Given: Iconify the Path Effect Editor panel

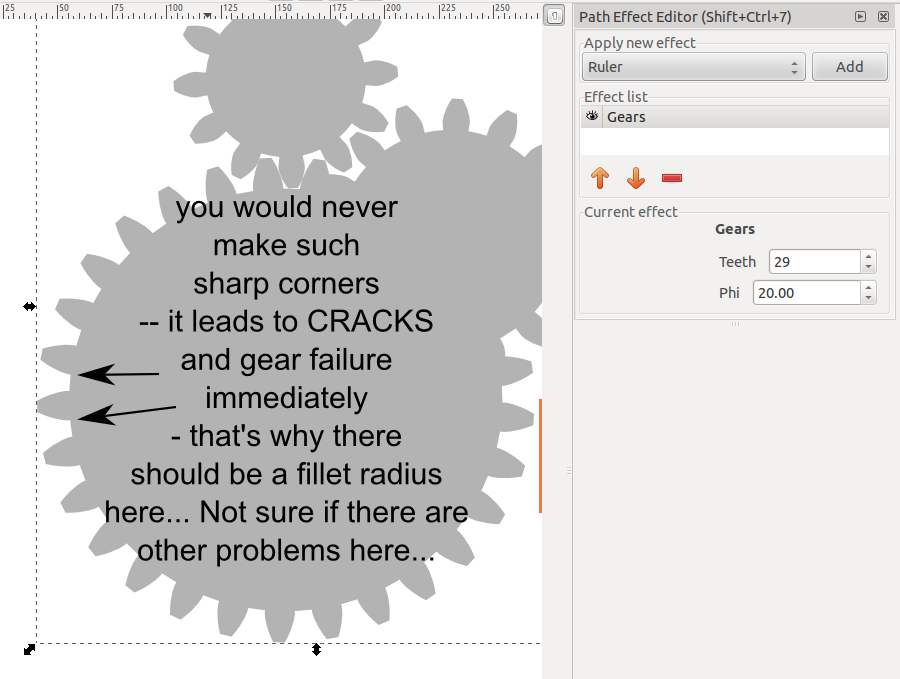Looking at the screenshot, I should click(860, 17).
